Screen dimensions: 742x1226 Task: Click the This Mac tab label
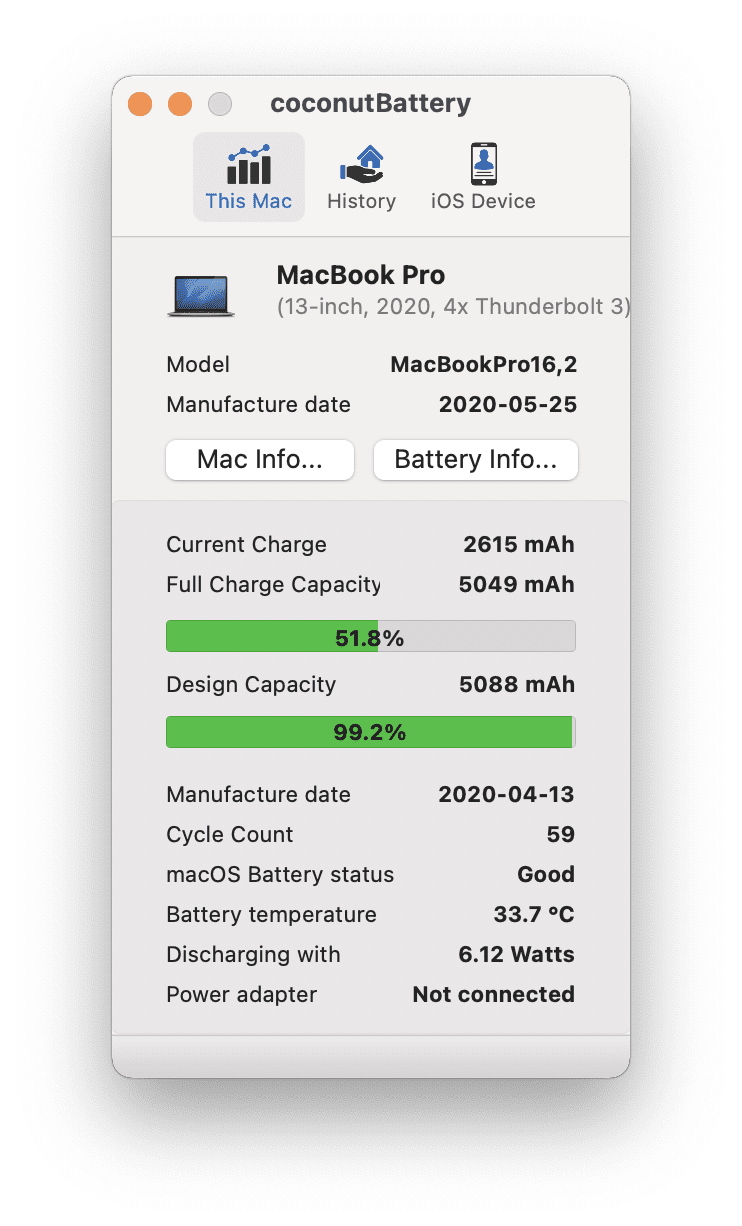click(x=248, y=201)
